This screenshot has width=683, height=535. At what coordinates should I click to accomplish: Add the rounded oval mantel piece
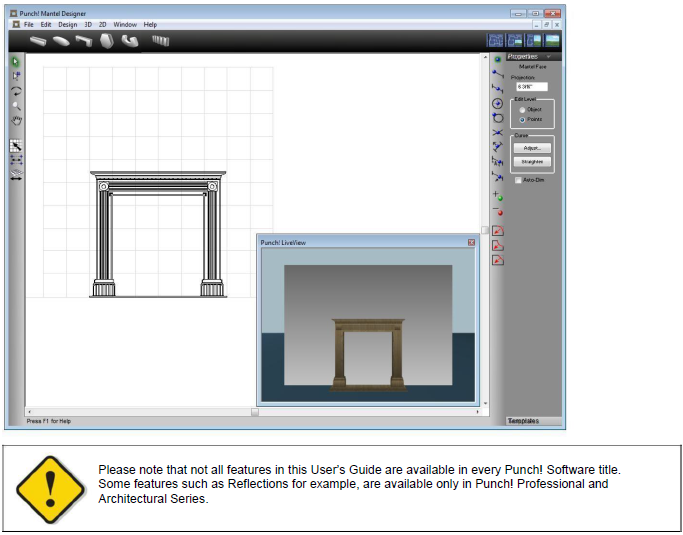[61, 41]
